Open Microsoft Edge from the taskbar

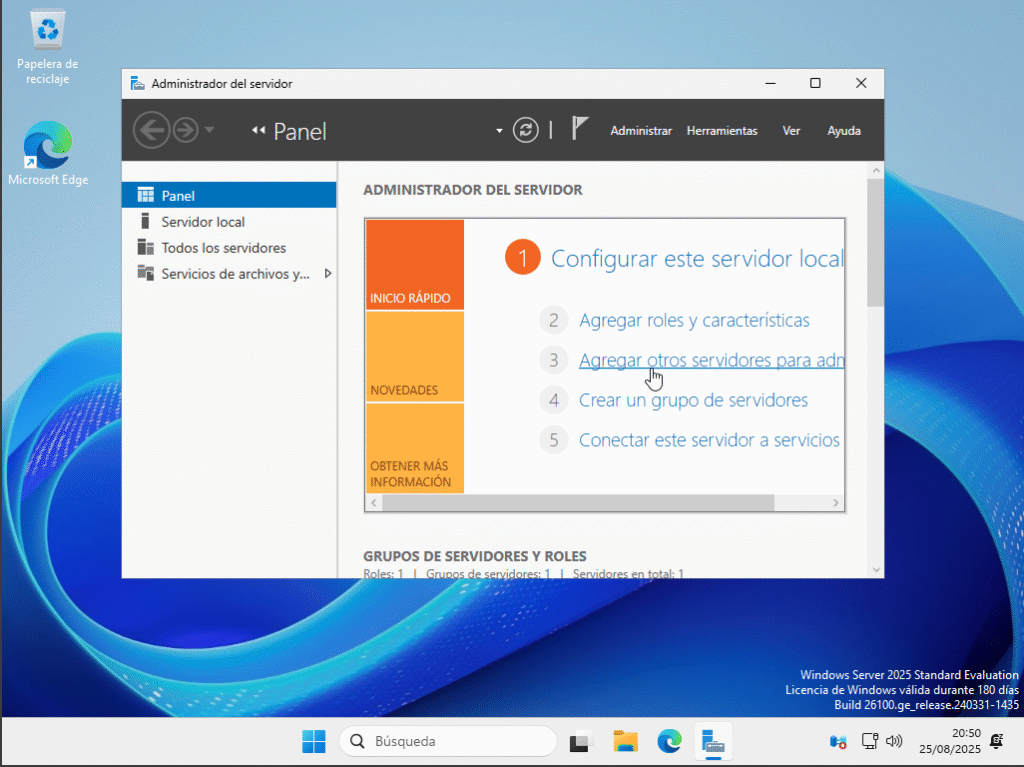coord(669,742)
